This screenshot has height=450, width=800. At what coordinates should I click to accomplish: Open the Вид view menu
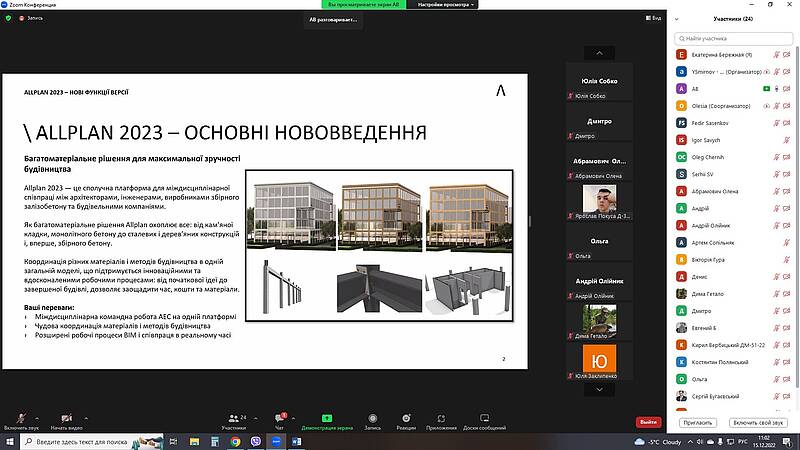click(x=653, y=18)
